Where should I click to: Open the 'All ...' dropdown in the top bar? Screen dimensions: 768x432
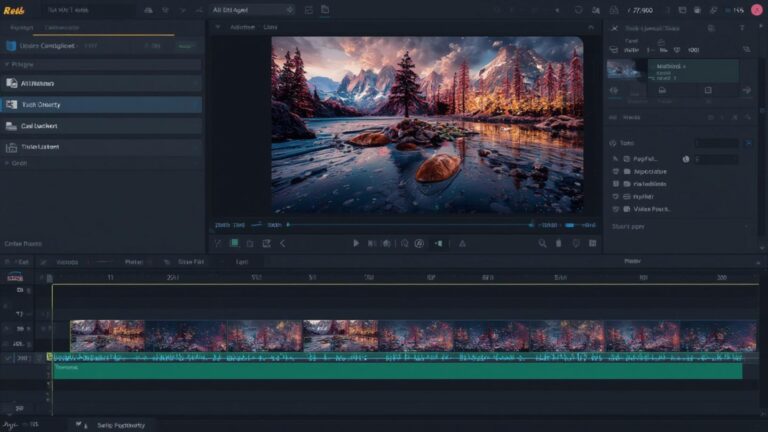pos(253,10)
